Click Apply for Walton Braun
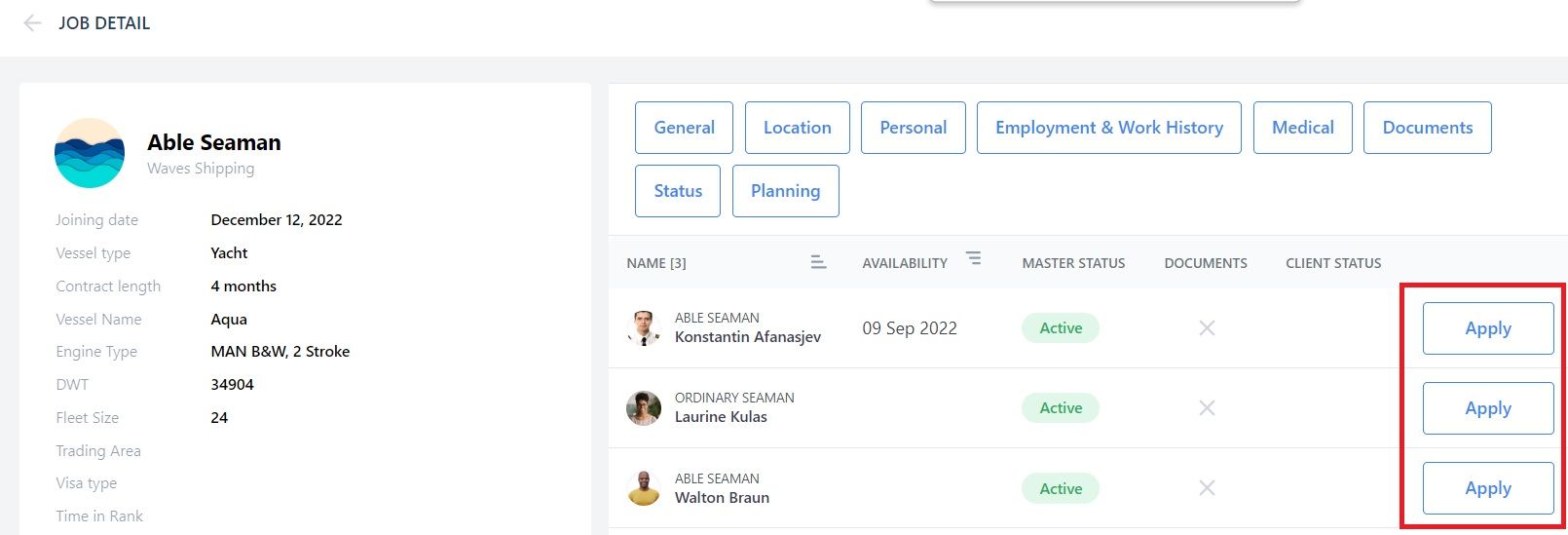This screenshot has height=535, width=1568. pyautogui.click(x=1488, y=488)
